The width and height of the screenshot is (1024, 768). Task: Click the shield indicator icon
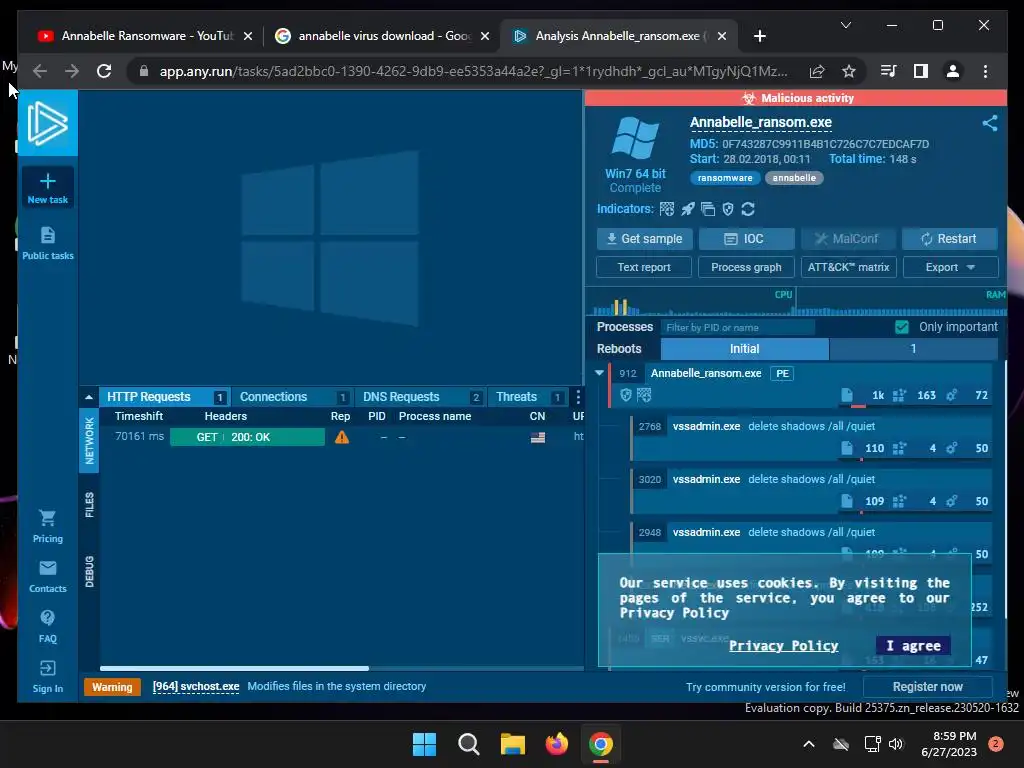point(728,209)
